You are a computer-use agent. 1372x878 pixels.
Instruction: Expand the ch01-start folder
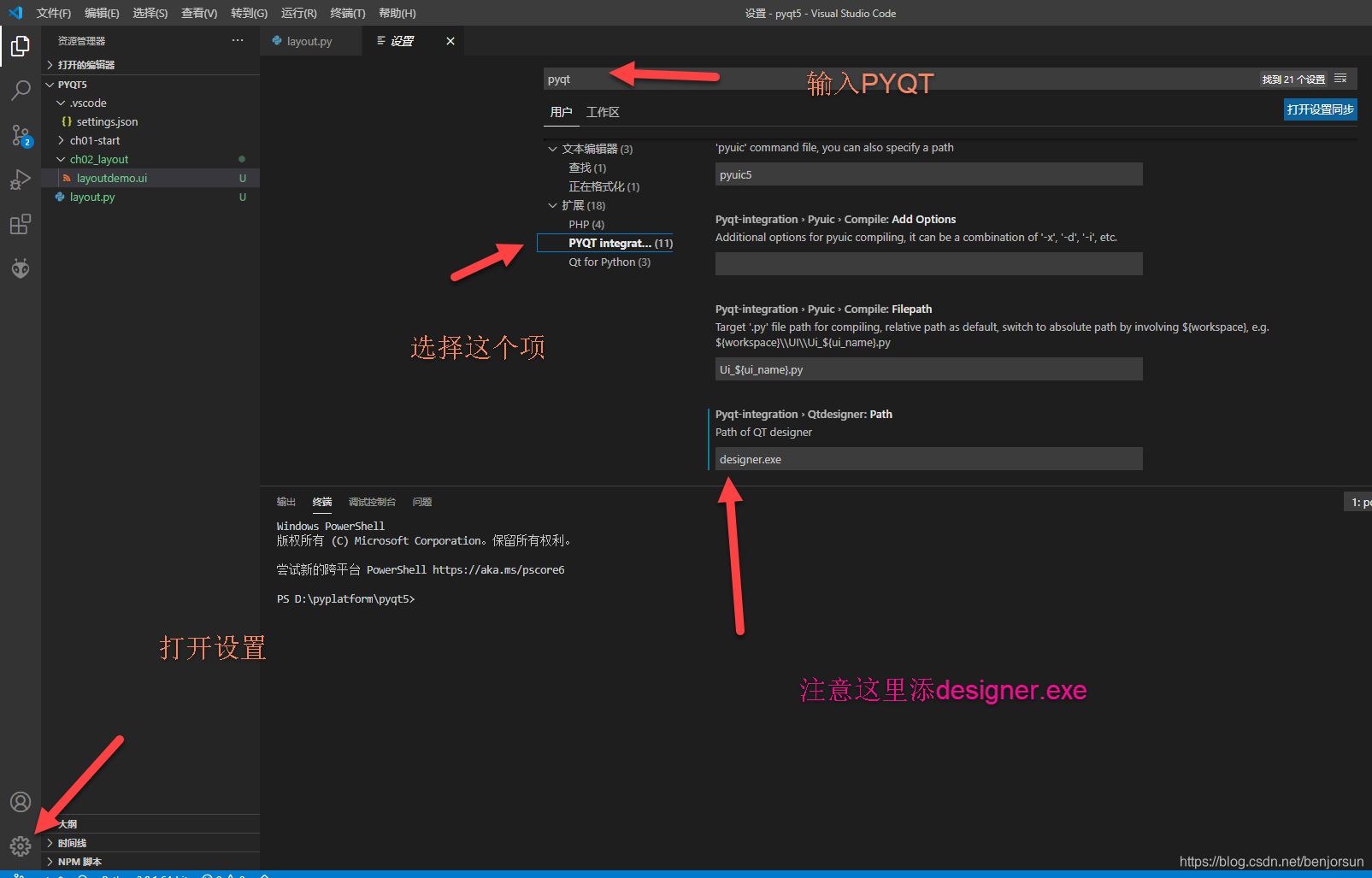pos(150,140)
